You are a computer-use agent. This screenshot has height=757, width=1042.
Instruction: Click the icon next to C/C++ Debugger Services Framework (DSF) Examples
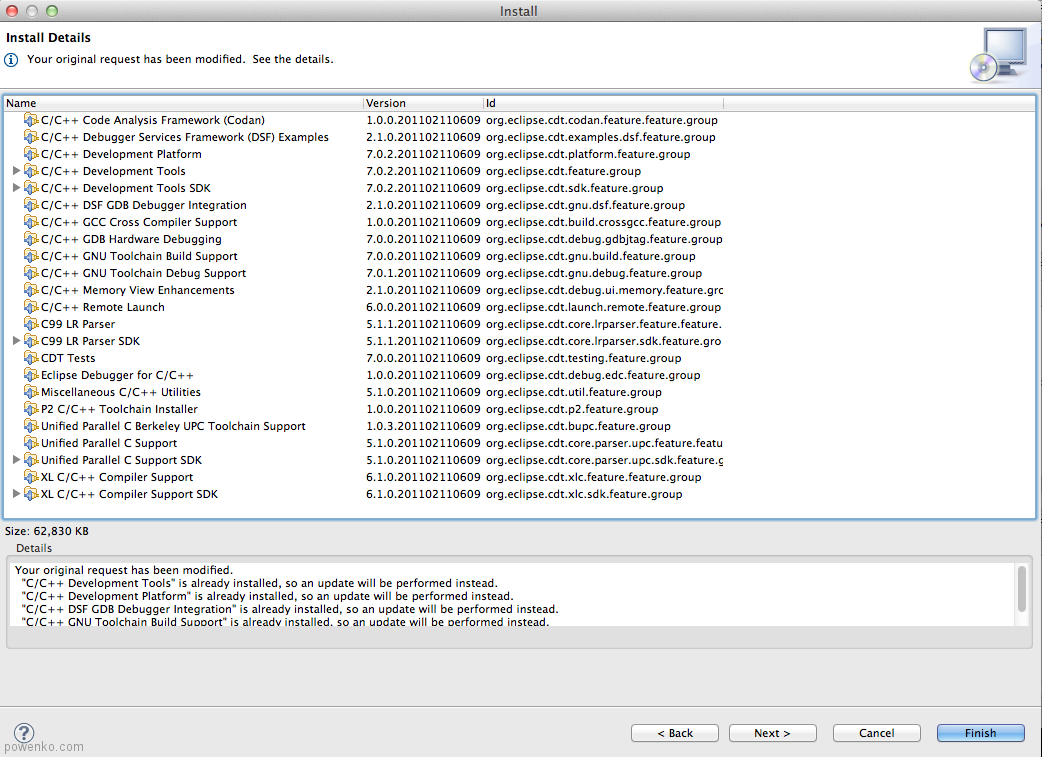(x=31, y=137)
